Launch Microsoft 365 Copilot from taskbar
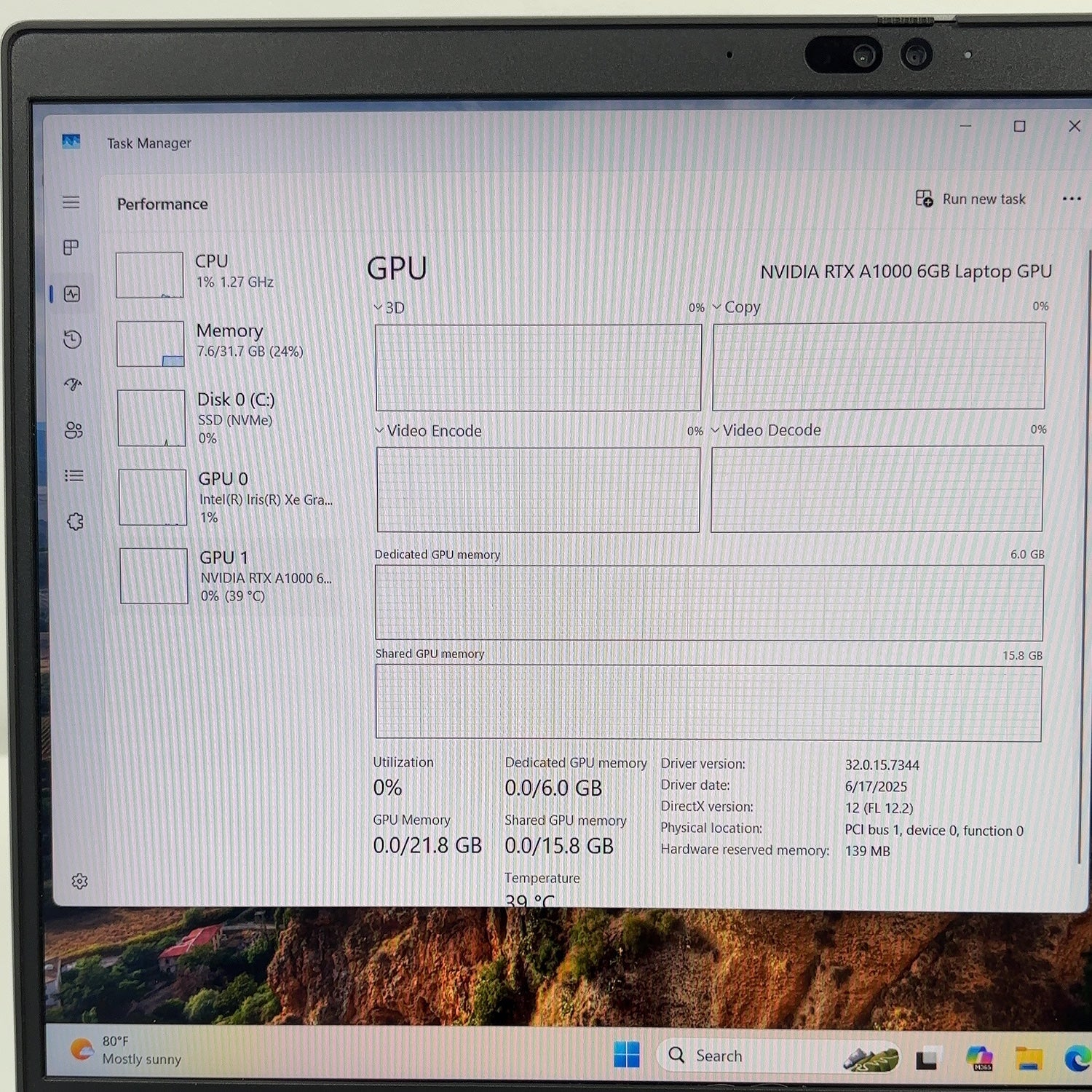The image size is (1092, 1092). pyautogui.click(x=979, y=1058)
